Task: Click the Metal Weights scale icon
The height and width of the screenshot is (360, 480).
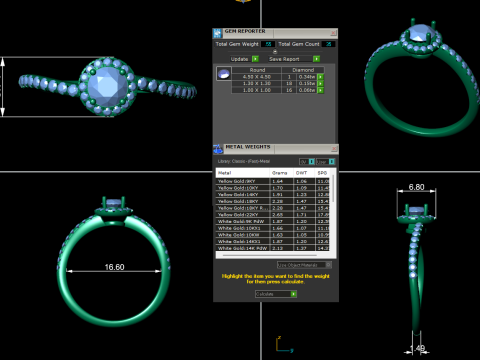Action: point(218,149)
